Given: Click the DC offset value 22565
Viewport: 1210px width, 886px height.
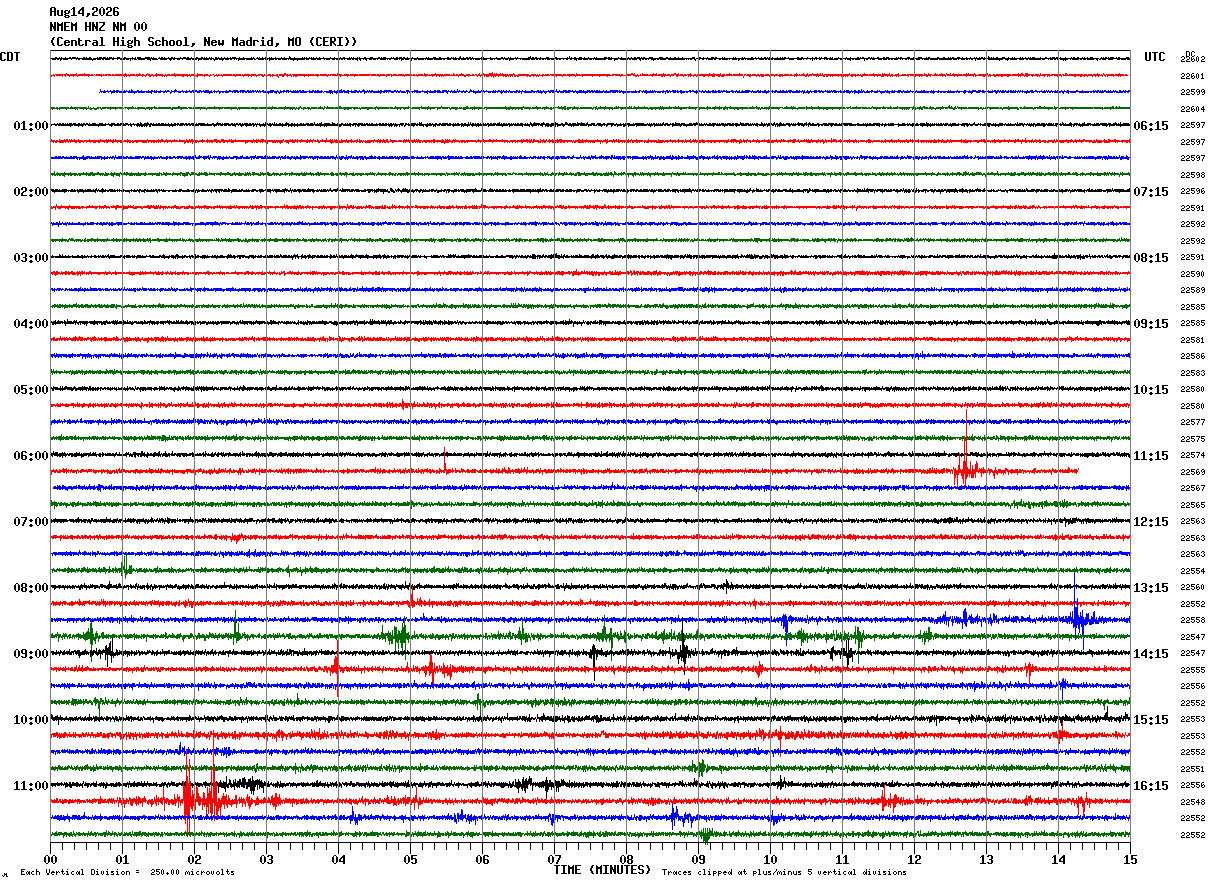Looking at the screenshot, I should pos(1193,505).
